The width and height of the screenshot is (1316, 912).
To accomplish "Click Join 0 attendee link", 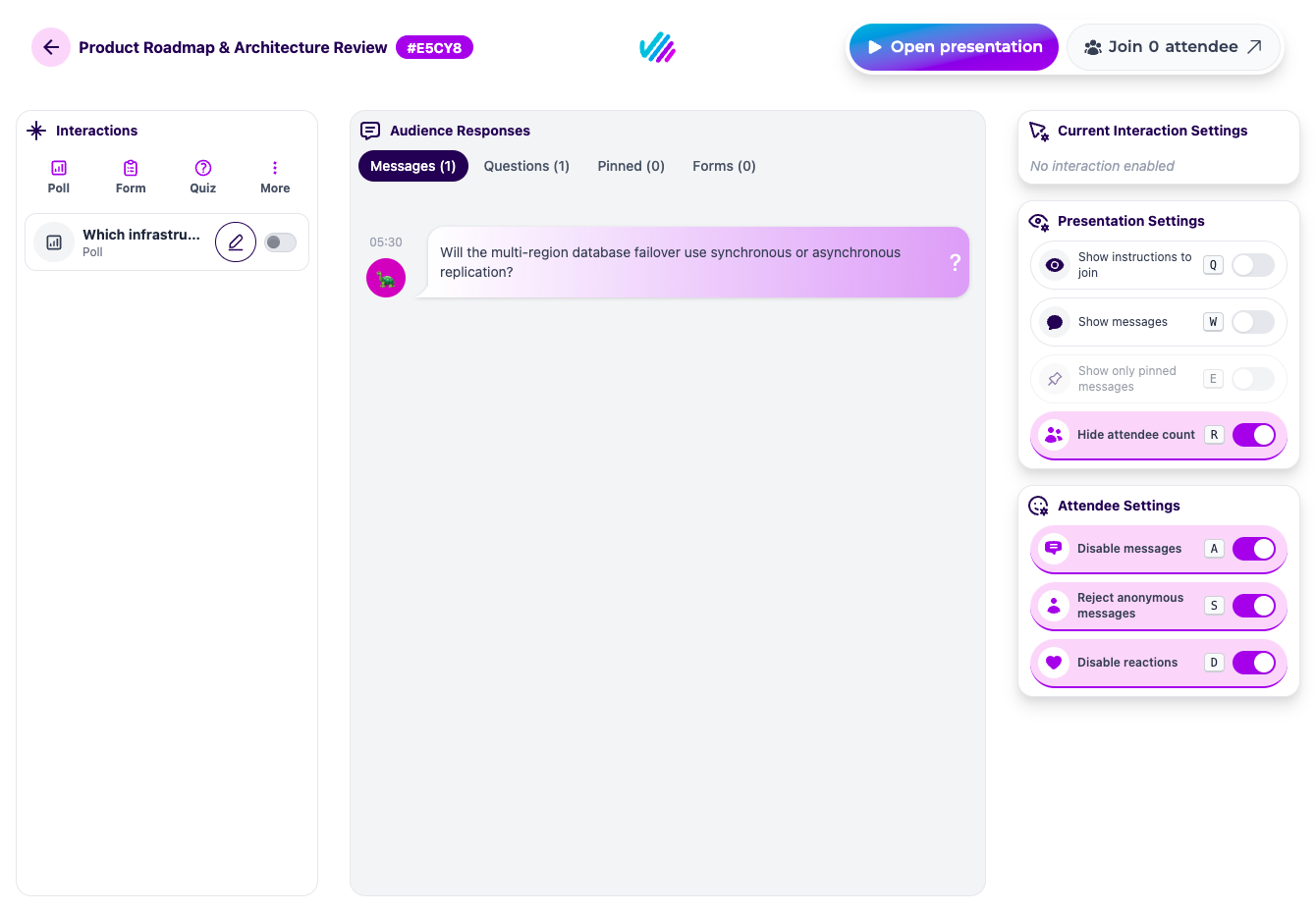I will pos(1174,47).
